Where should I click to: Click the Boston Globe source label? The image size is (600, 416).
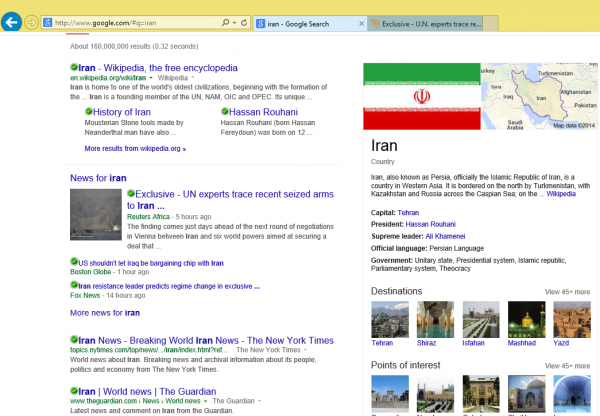(91, 272)
